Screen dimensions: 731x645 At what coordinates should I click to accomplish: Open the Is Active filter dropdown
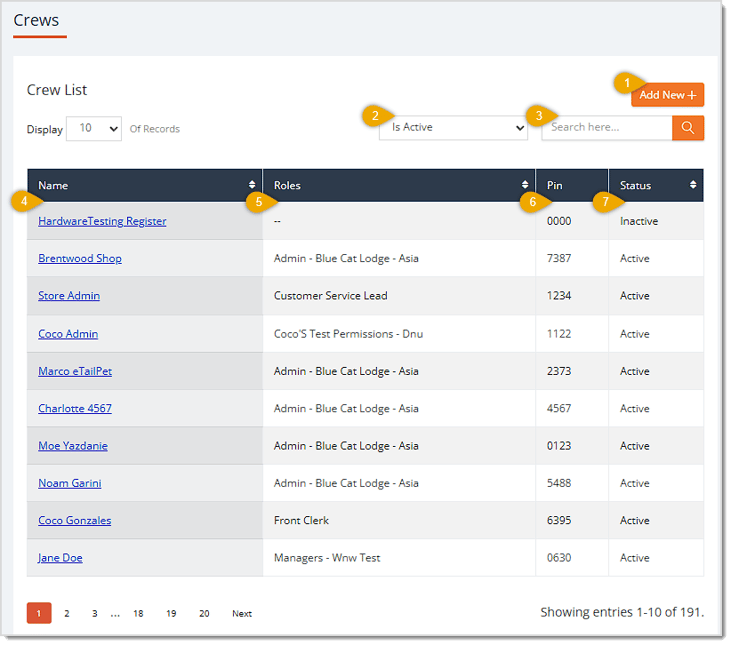(x=453, y=128)
